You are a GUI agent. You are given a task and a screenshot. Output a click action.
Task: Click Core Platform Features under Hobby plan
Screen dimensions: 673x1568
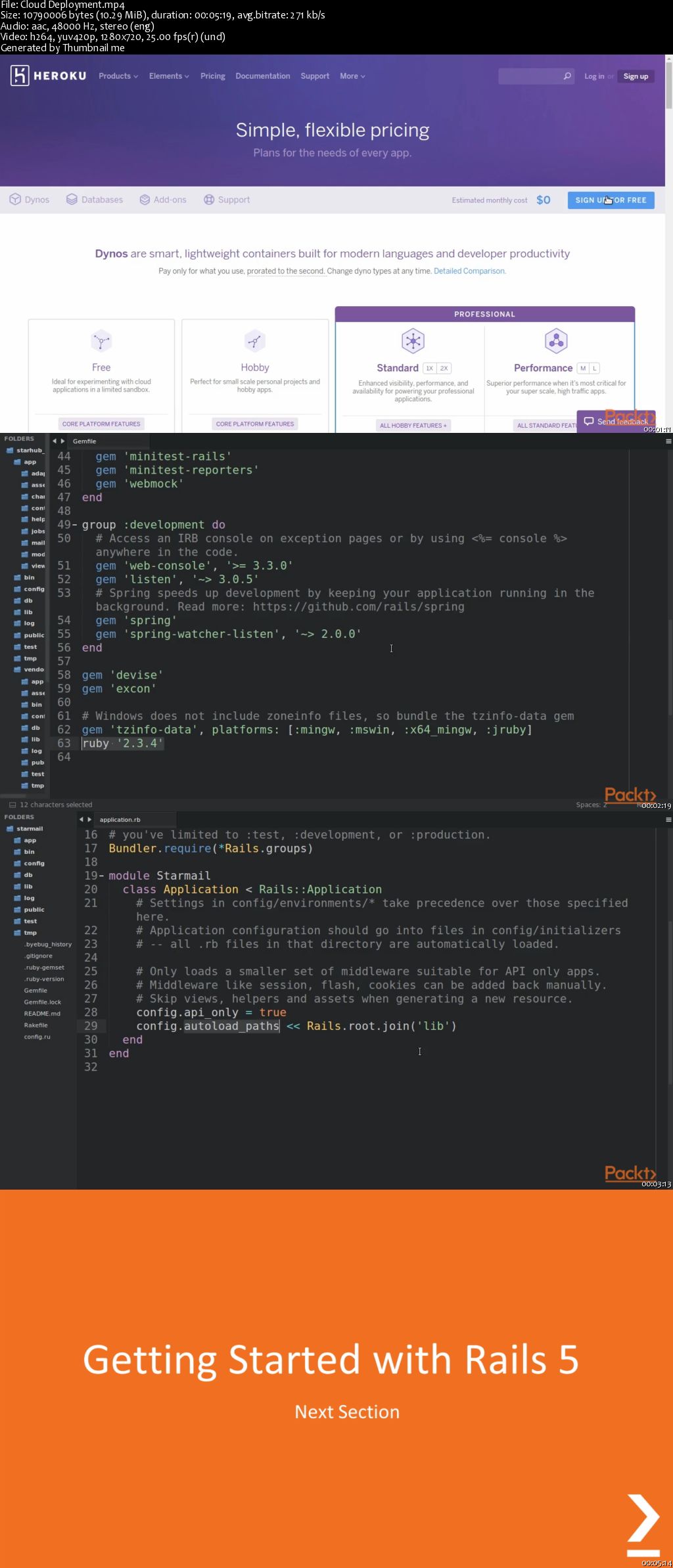[x=255, y=424]
